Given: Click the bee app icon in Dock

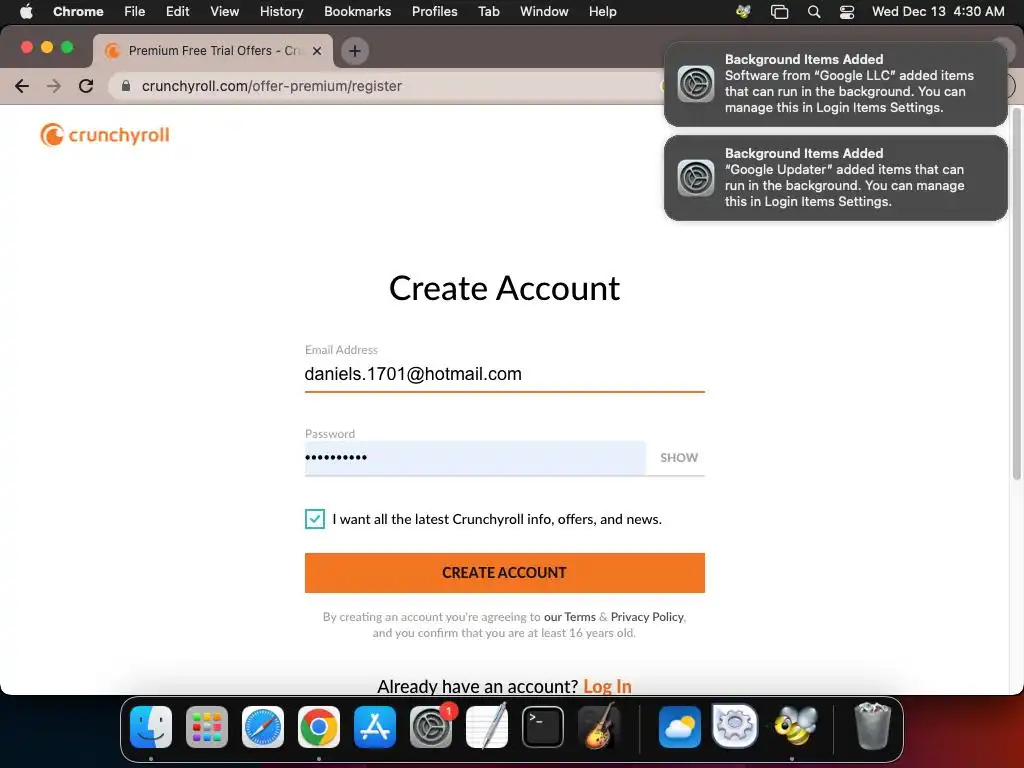Looking at the screenshot, I should click(795, 726).
